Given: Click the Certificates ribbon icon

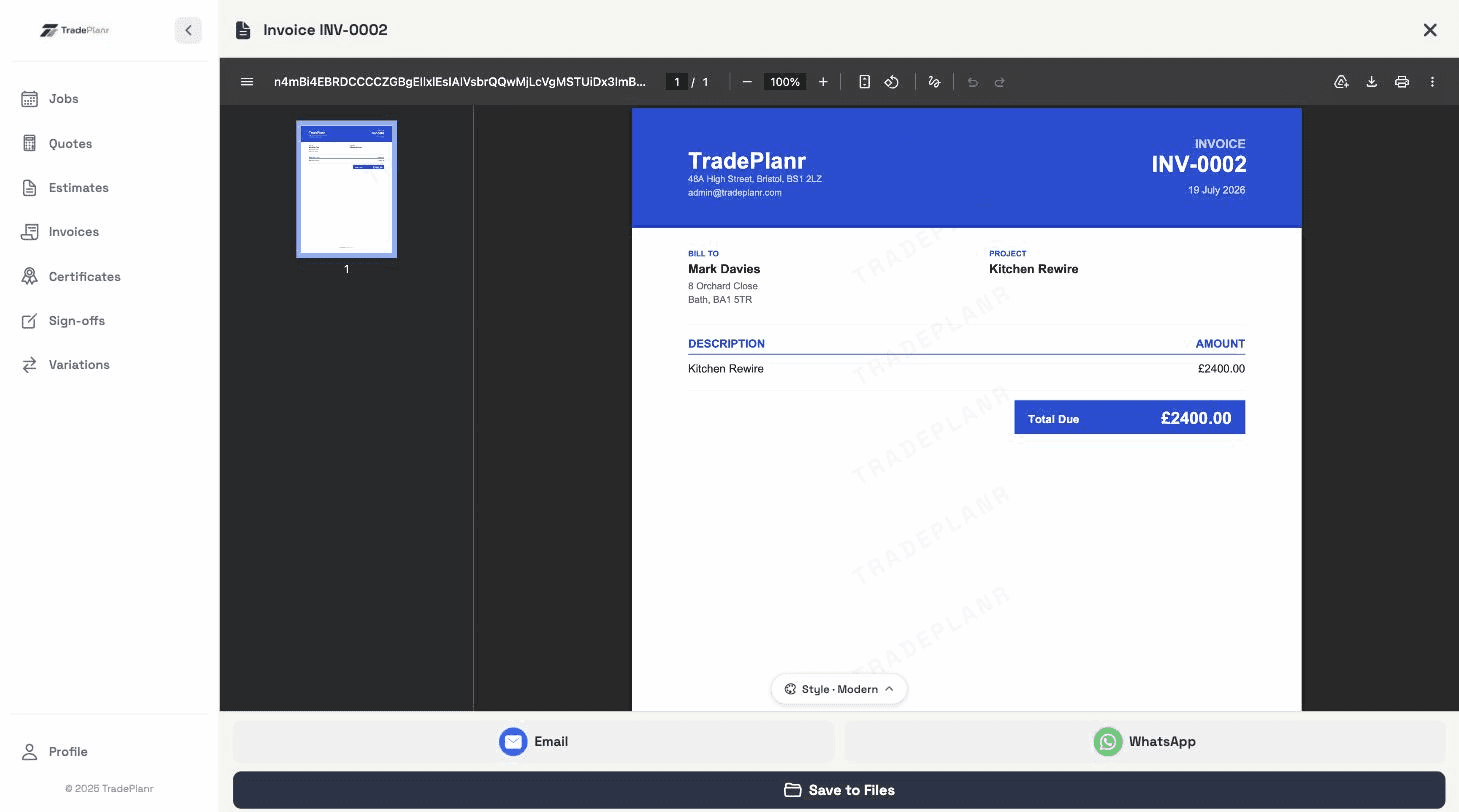Looking at the screenshot, I should click(30, 276).
